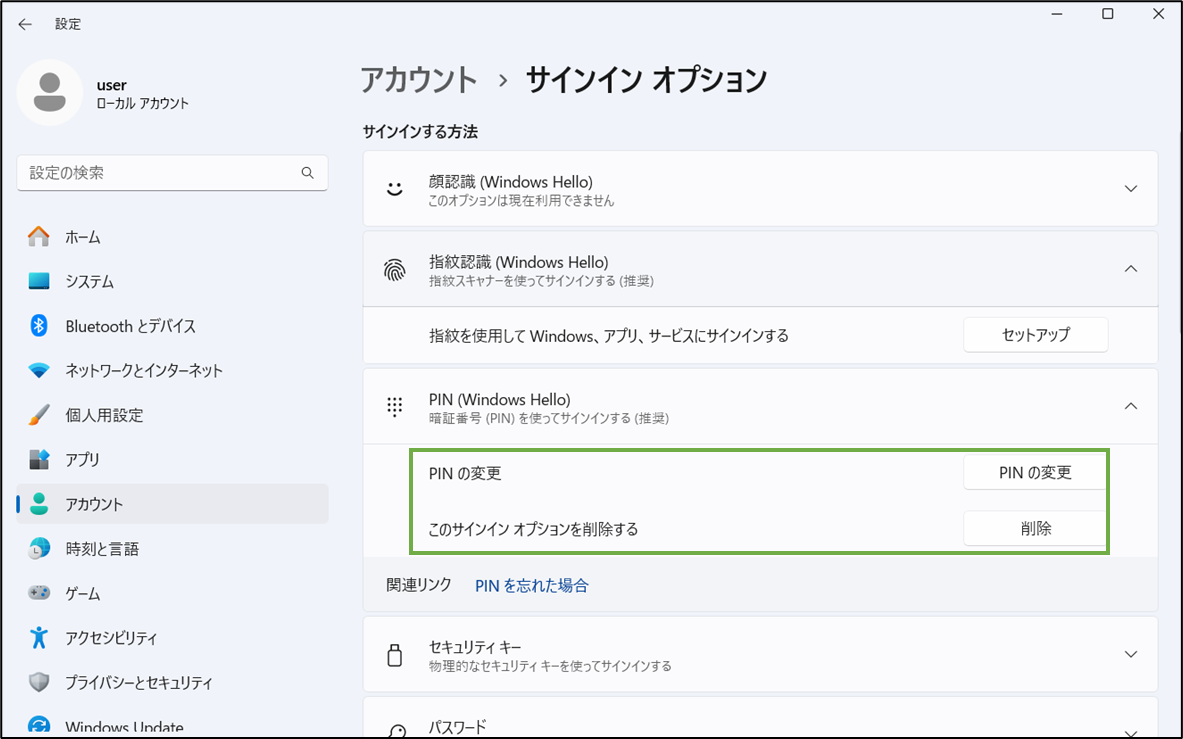Click the PIN keypad dots icon
Viewport: 1183px width, 739px height.
395,406
